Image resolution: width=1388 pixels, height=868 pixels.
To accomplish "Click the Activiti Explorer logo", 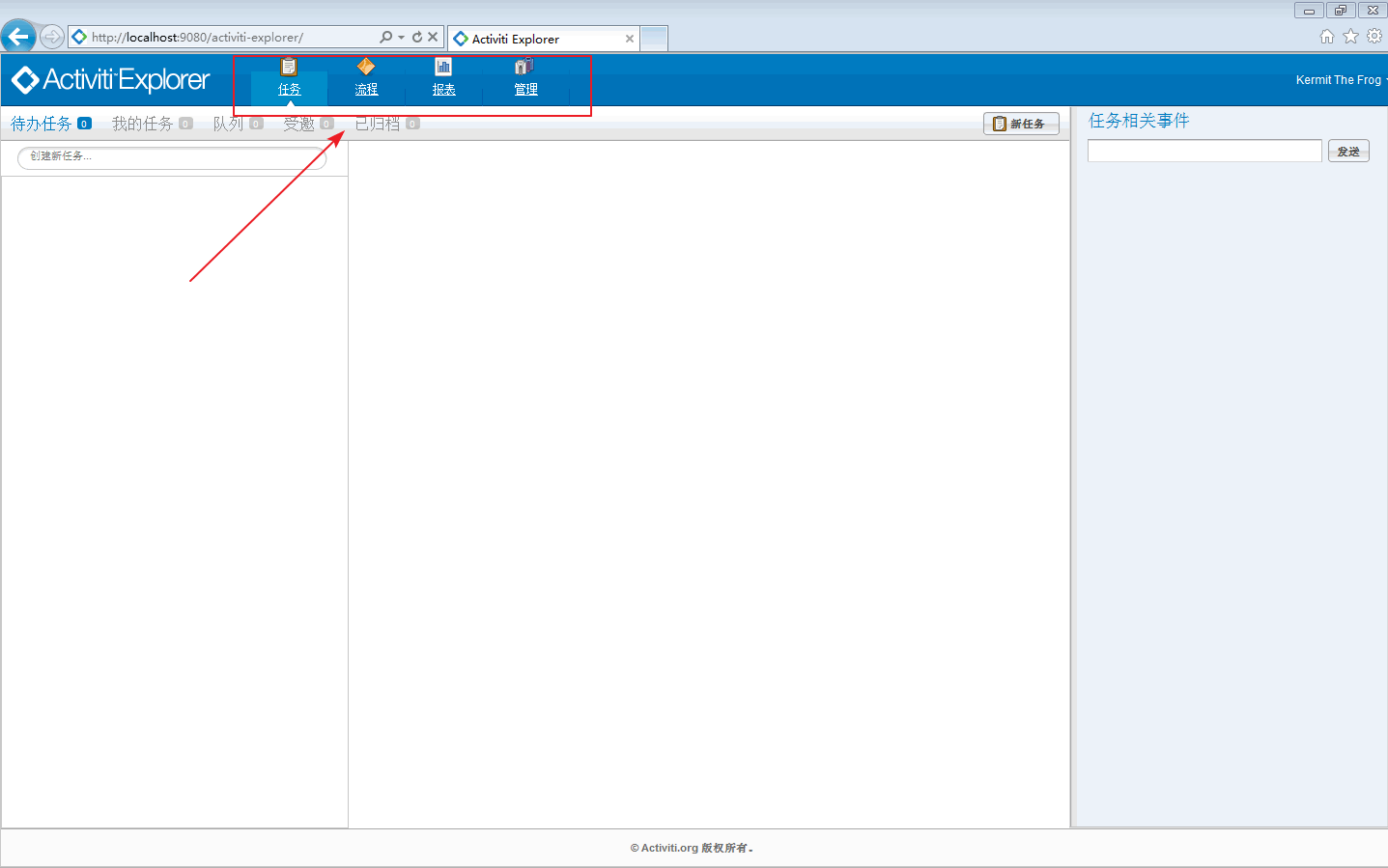I will [x=111, y=80].
